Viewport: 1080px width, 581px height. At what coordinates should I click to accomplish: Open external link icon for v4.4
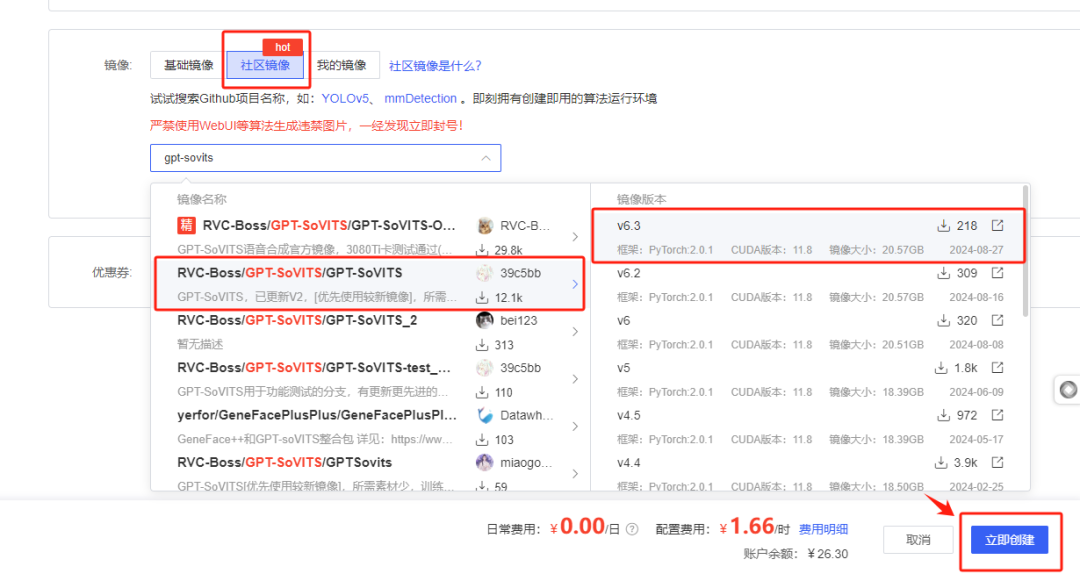(997, 463)
